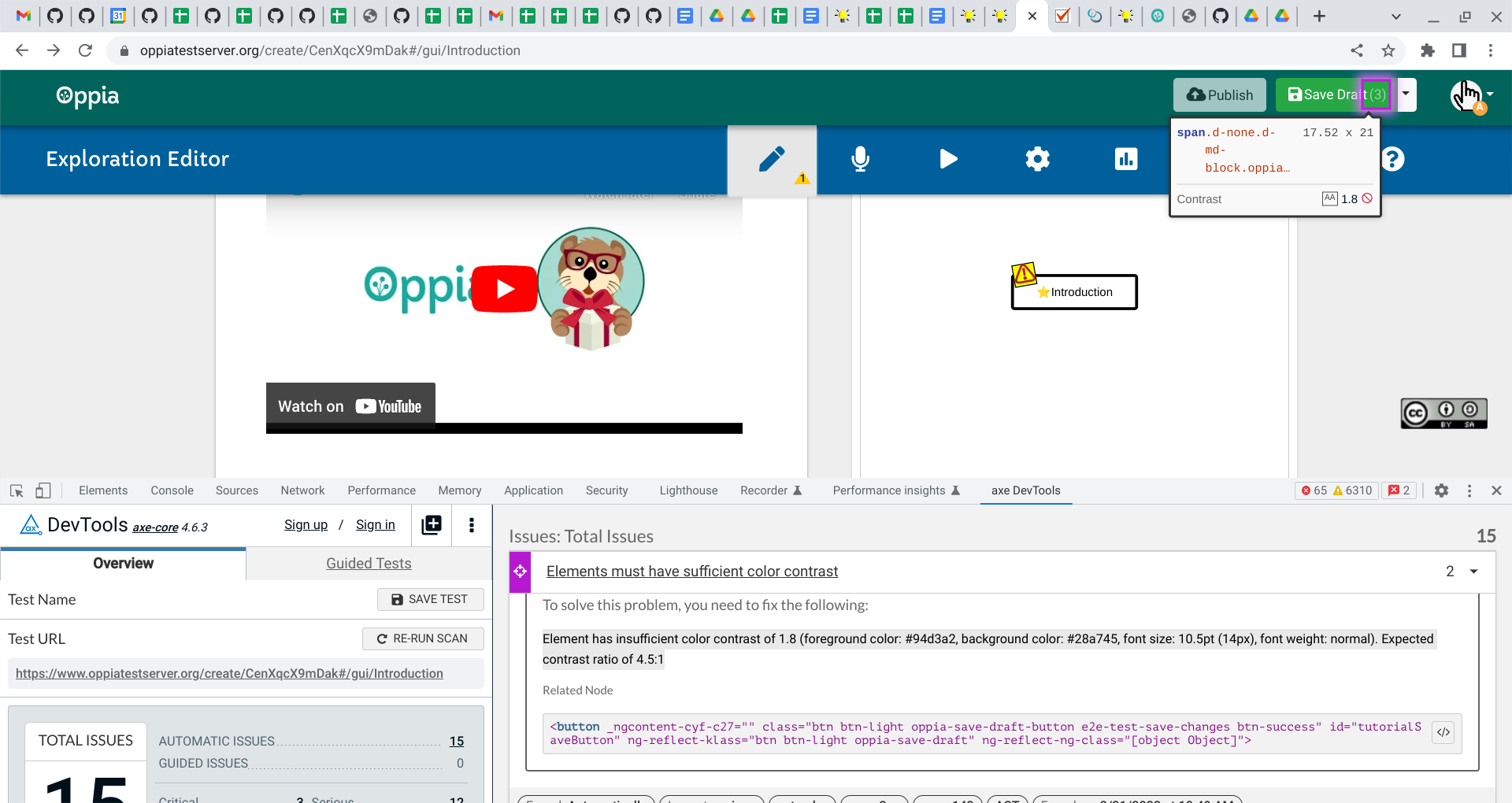Switch to the Guided Tests tab
The height and width of the screenshot is (803, 1512).
click(x=369, y=563)
